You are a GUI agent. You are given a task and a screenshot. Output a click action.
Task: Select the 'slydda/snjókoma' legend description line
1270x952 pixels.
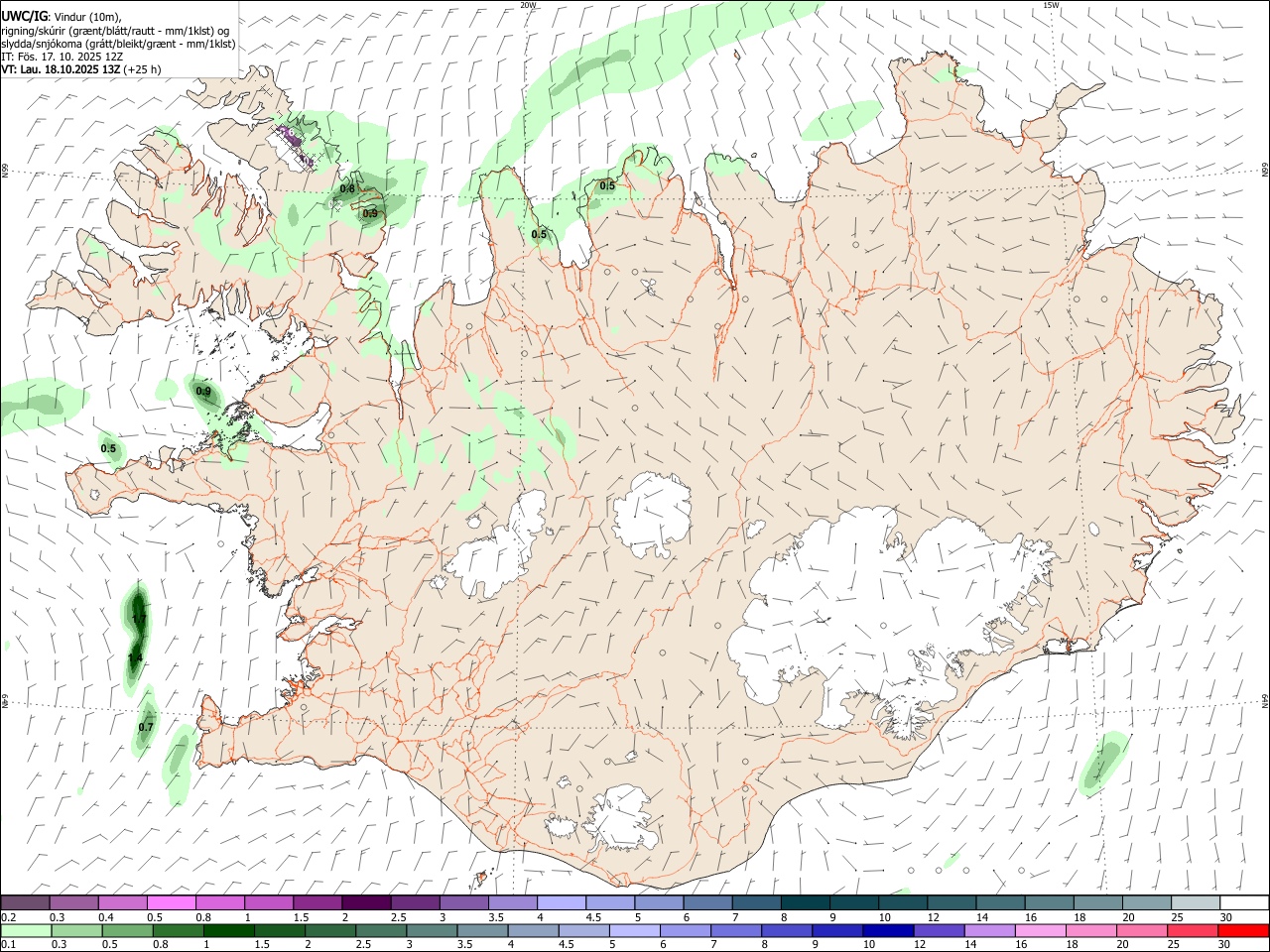[x=118, y=44]
